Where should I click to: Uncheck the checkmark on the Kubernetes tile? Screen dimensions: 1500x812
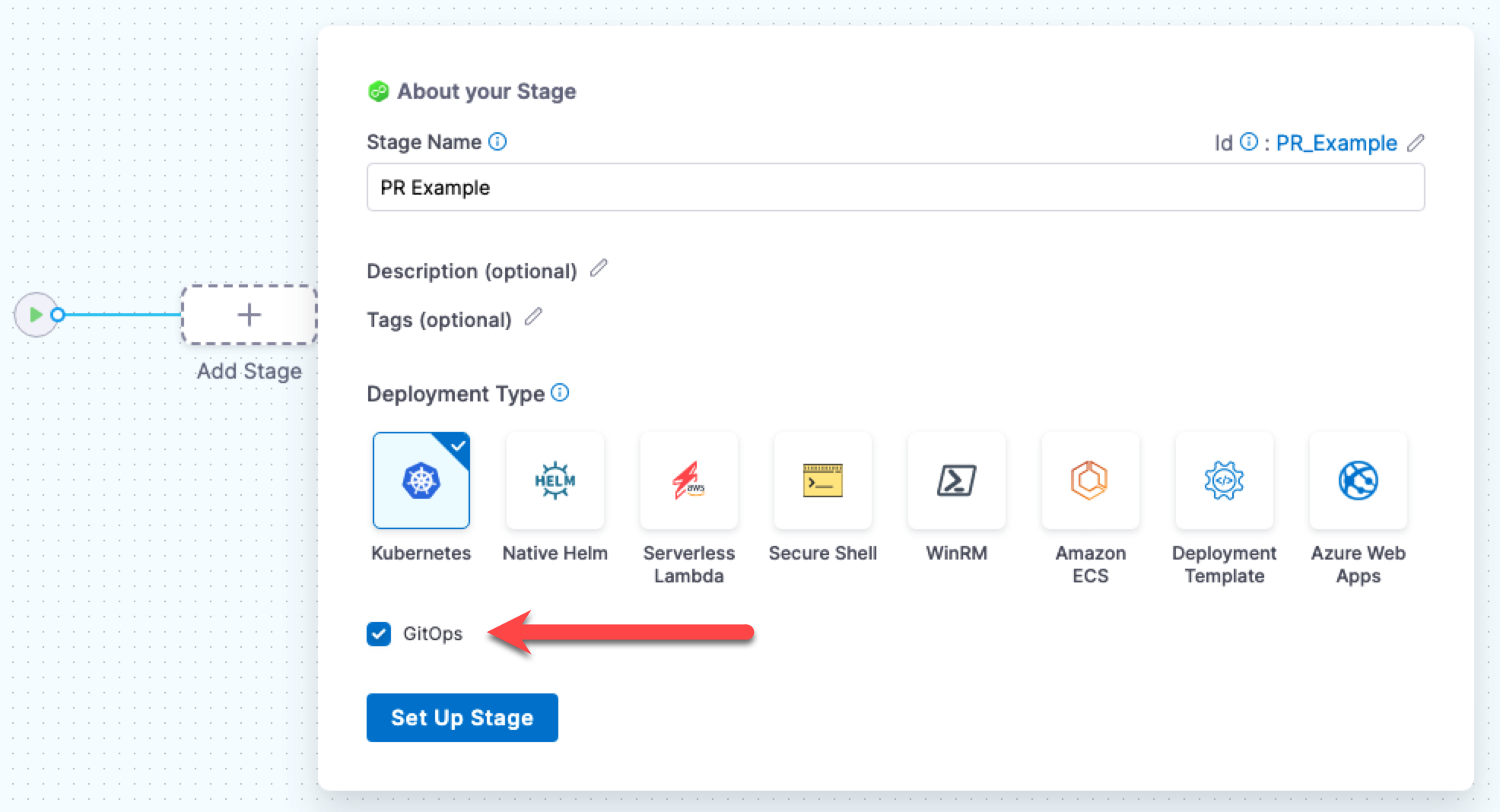click(456, 446)
